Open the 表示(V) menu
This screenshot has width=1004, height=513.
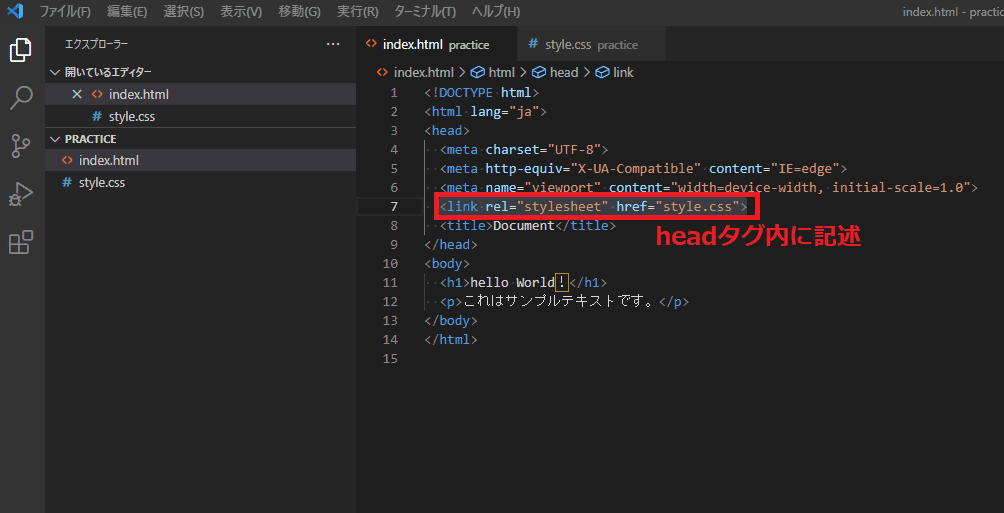(241, 12)
